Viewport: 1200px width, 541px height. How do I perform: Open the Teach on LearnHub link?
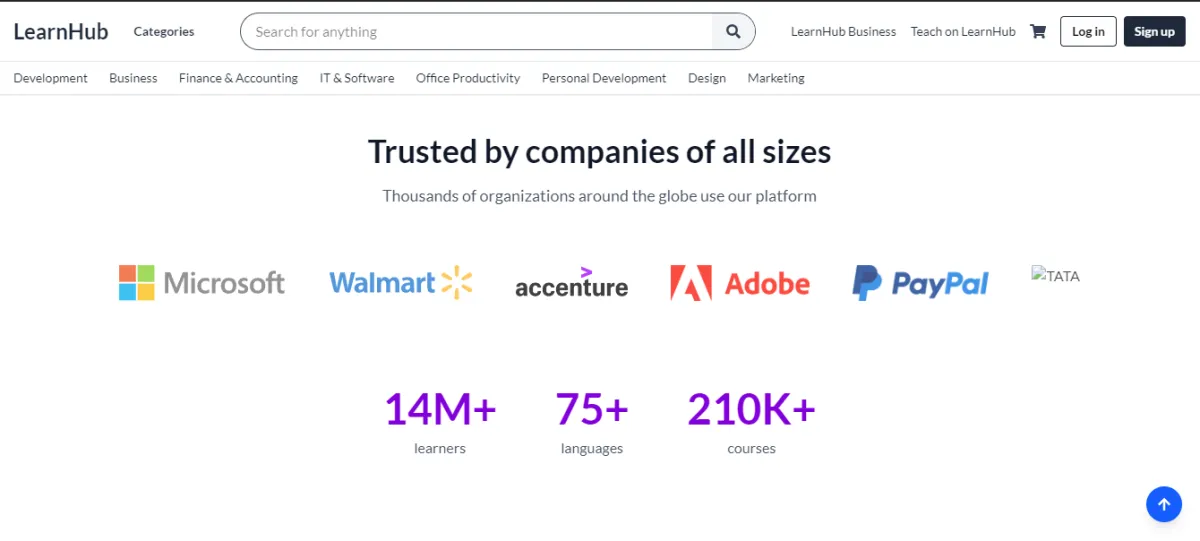point(963,31)
